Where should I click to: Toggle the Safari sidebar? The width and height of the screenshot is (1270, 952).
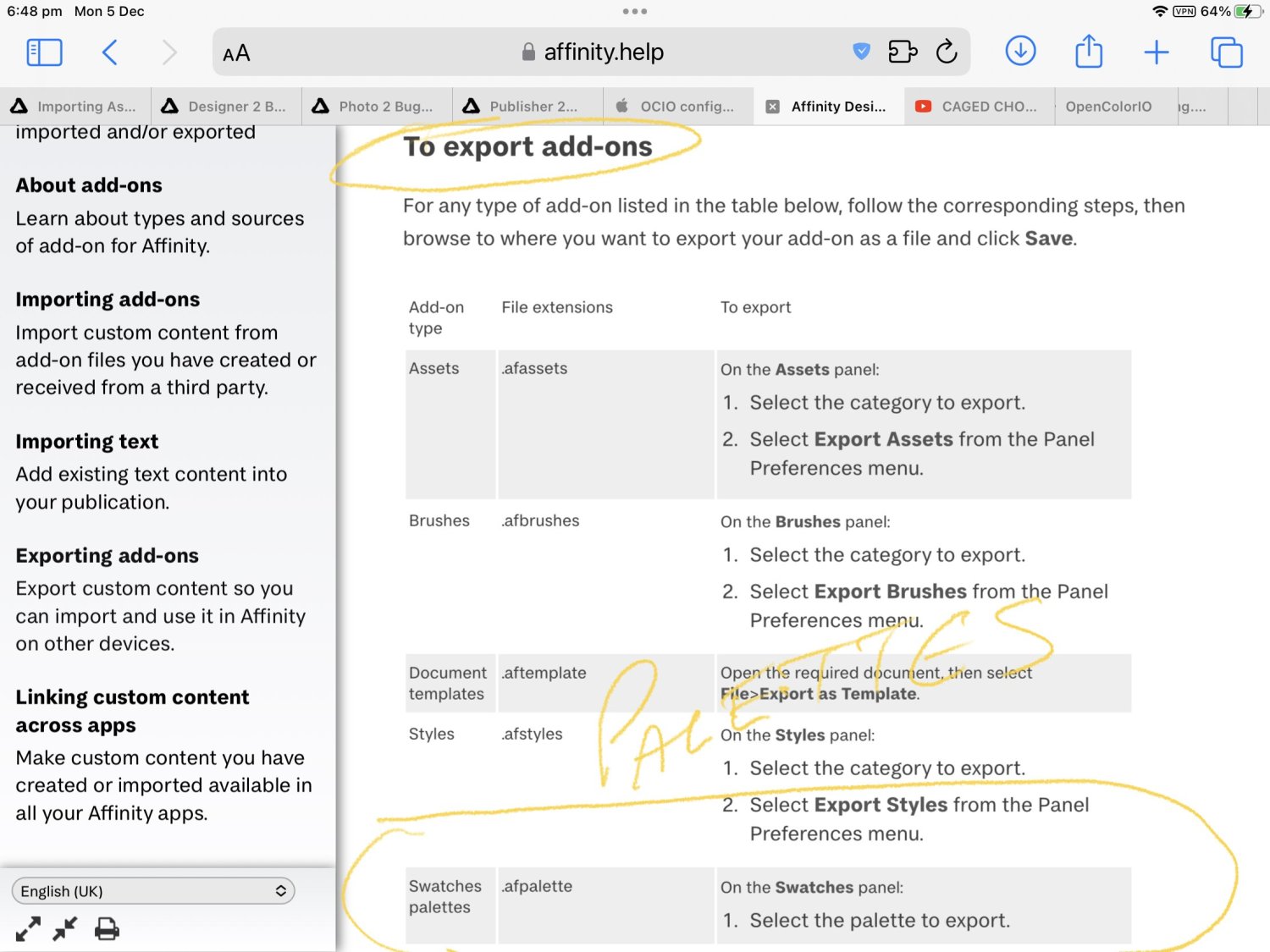coord(44,52)
